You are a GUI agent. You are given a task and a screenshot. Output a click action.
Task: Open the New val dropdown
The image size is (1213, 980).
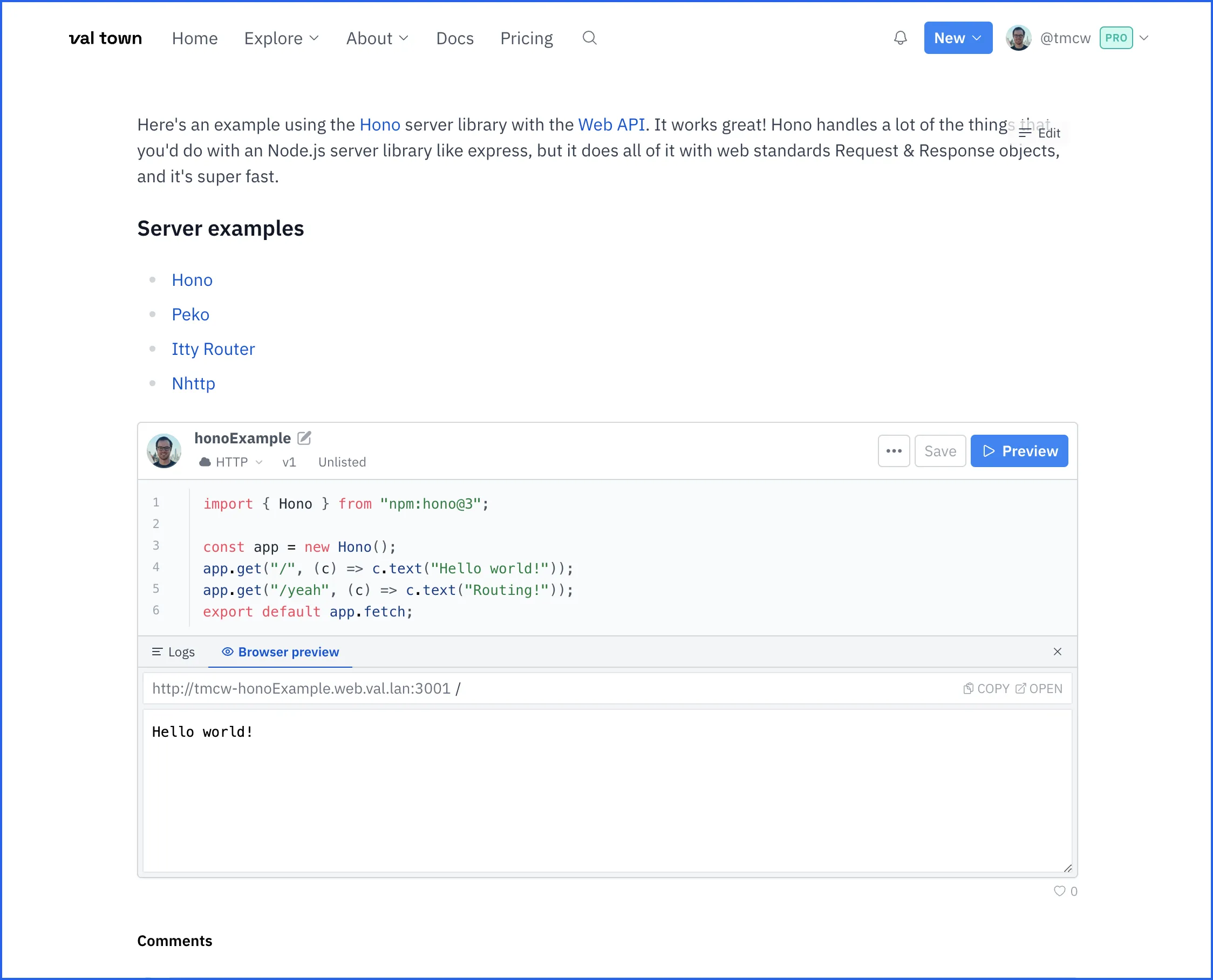[958, 38]
